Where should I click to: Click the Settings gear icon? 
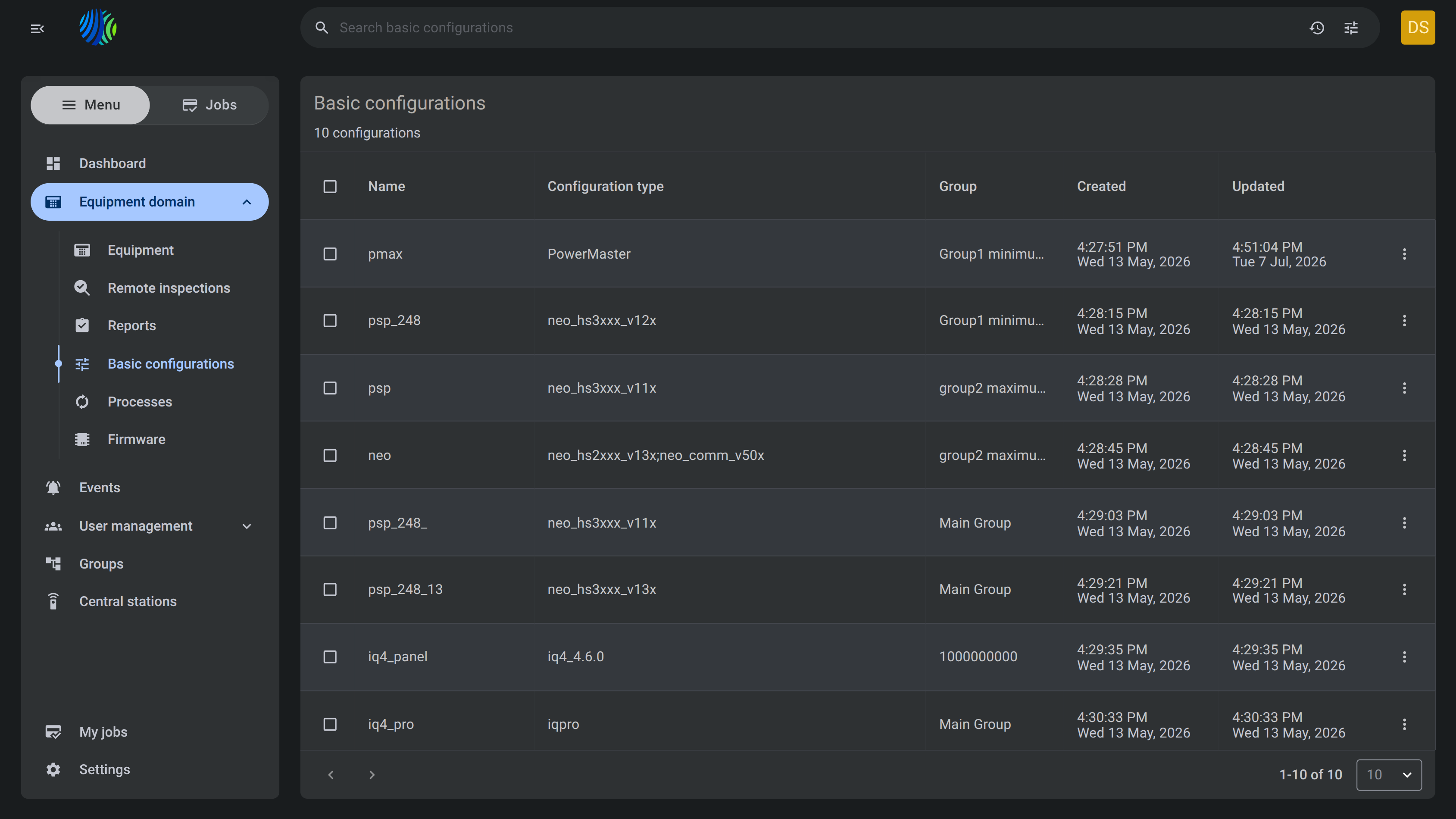tap(53, 769)
